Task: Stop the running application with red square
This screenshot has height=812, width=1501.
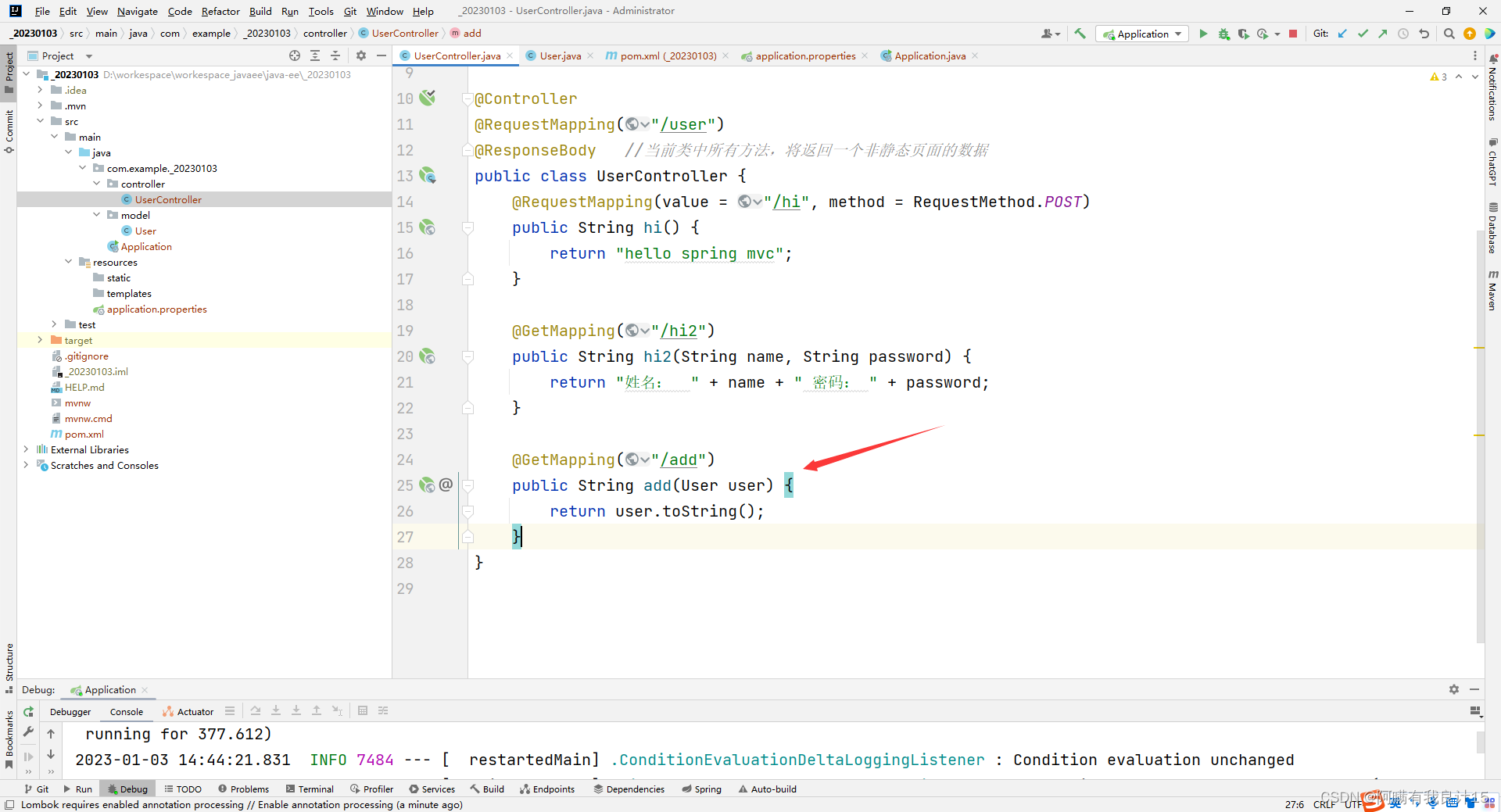Action: [1293, 34]
